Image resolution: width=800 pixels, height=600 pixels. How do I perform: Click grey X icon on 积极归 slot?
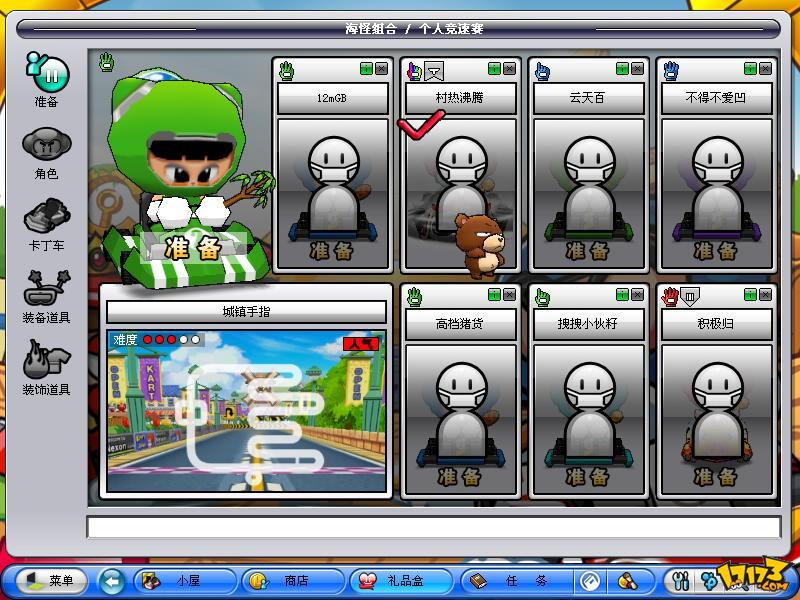tap(765, 295)
